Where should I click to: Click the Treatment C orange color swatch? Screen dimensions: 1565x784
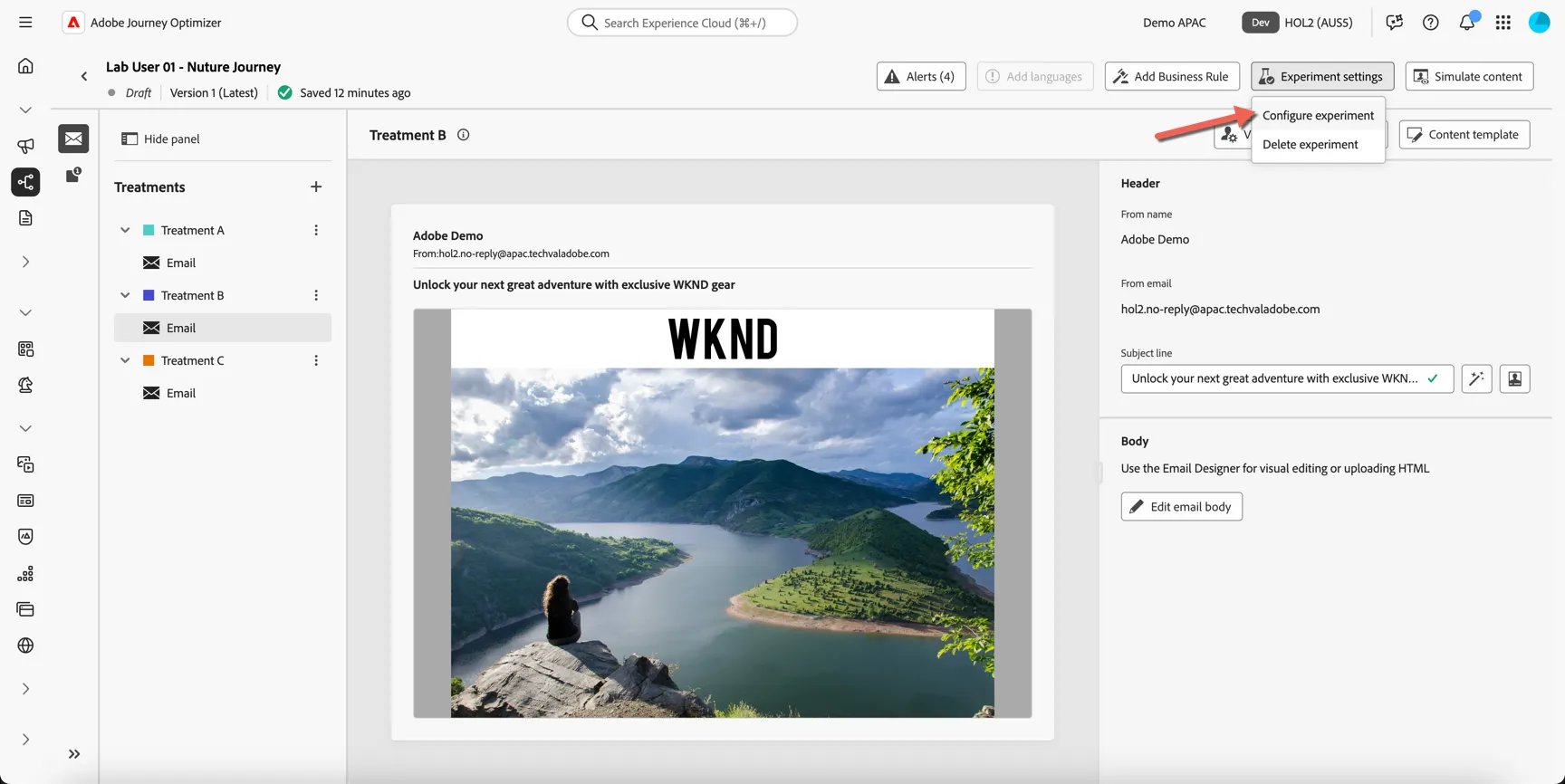tap(149, 360)
